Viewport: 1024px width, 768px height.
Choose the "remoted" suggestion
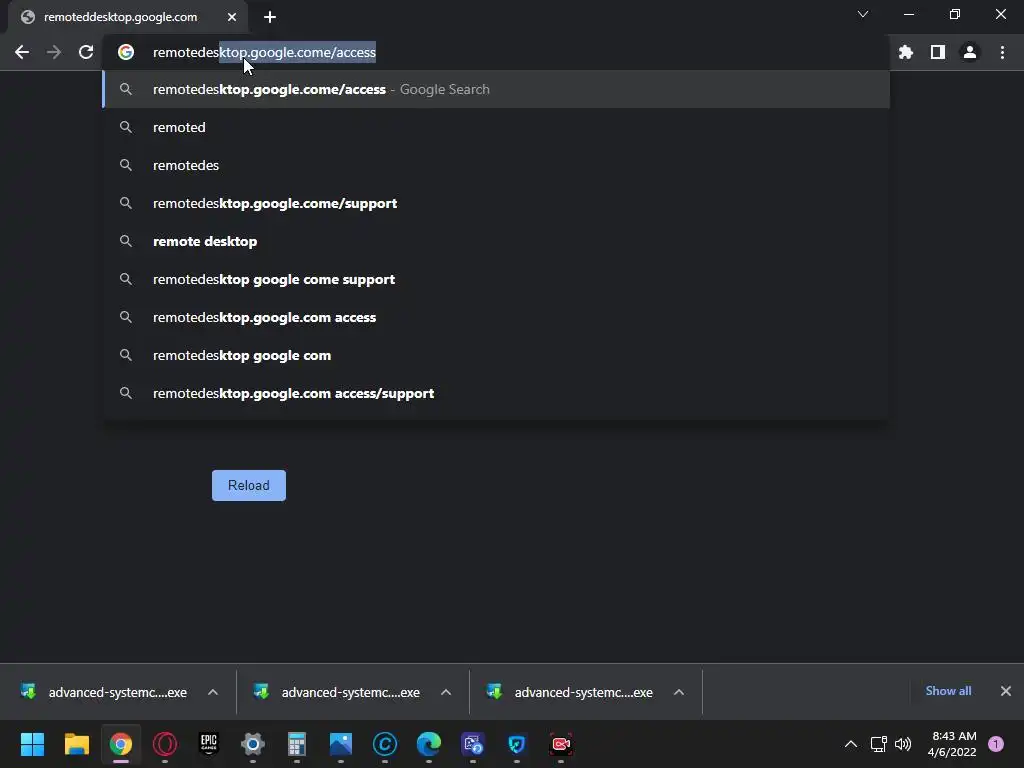click(496, 127)
